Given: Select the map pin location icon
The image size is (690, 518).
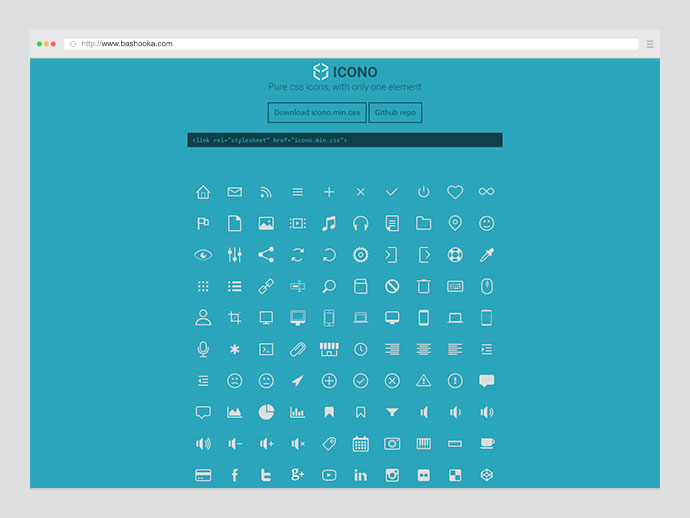Looking at the screenshot, I should pyautogui.click(x=455, y=224).
